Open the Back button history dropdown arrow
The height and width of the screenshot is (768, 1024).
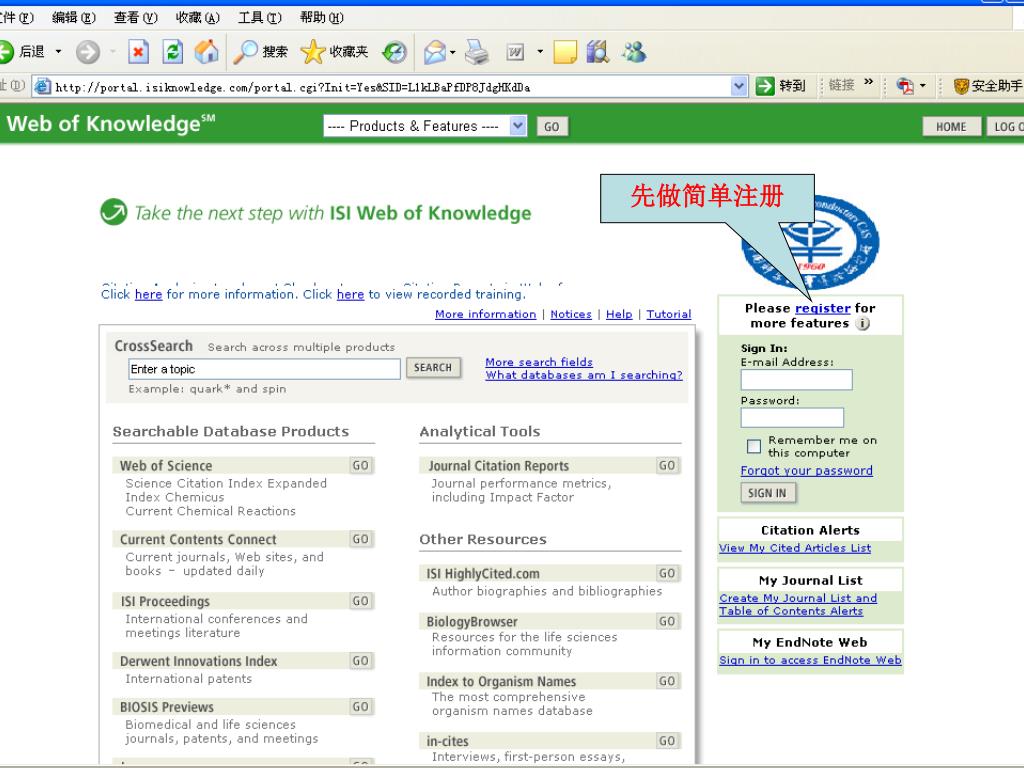(x=58, y=52)
